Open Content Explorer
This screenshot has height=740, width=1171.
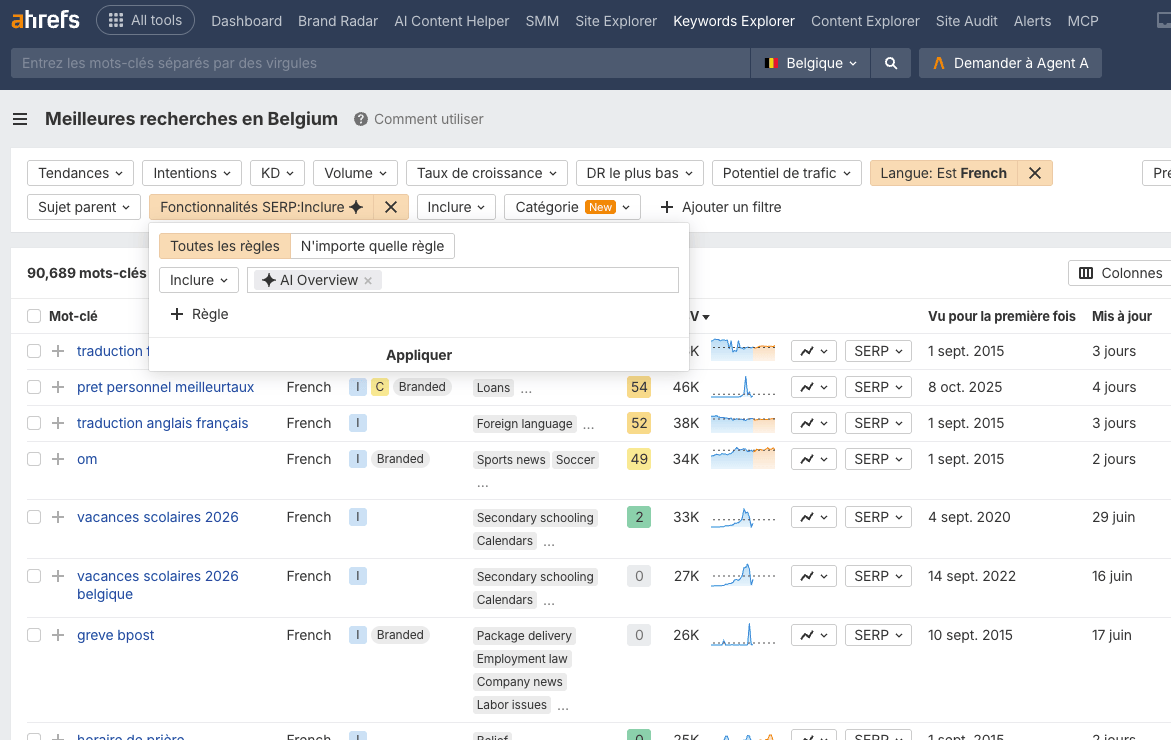click(x=866, y=21)
